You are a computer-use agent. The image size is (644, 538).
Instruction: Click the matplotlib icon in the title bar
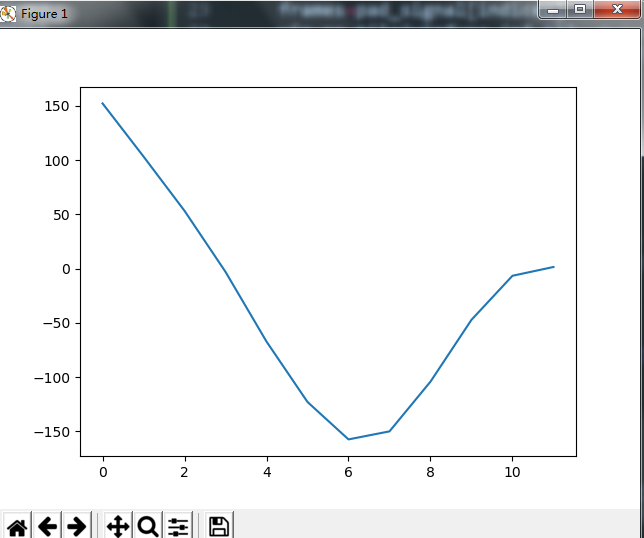7,14
